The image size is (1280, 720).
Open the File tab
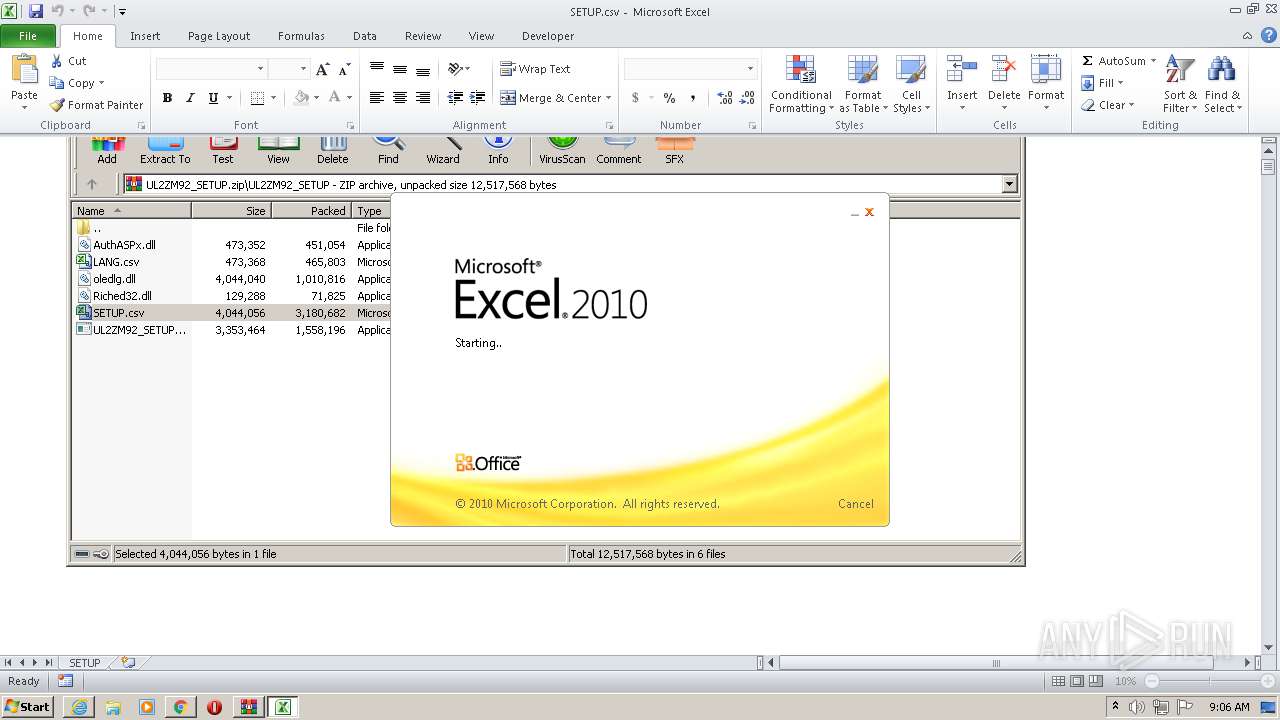(x=28, y=36)
